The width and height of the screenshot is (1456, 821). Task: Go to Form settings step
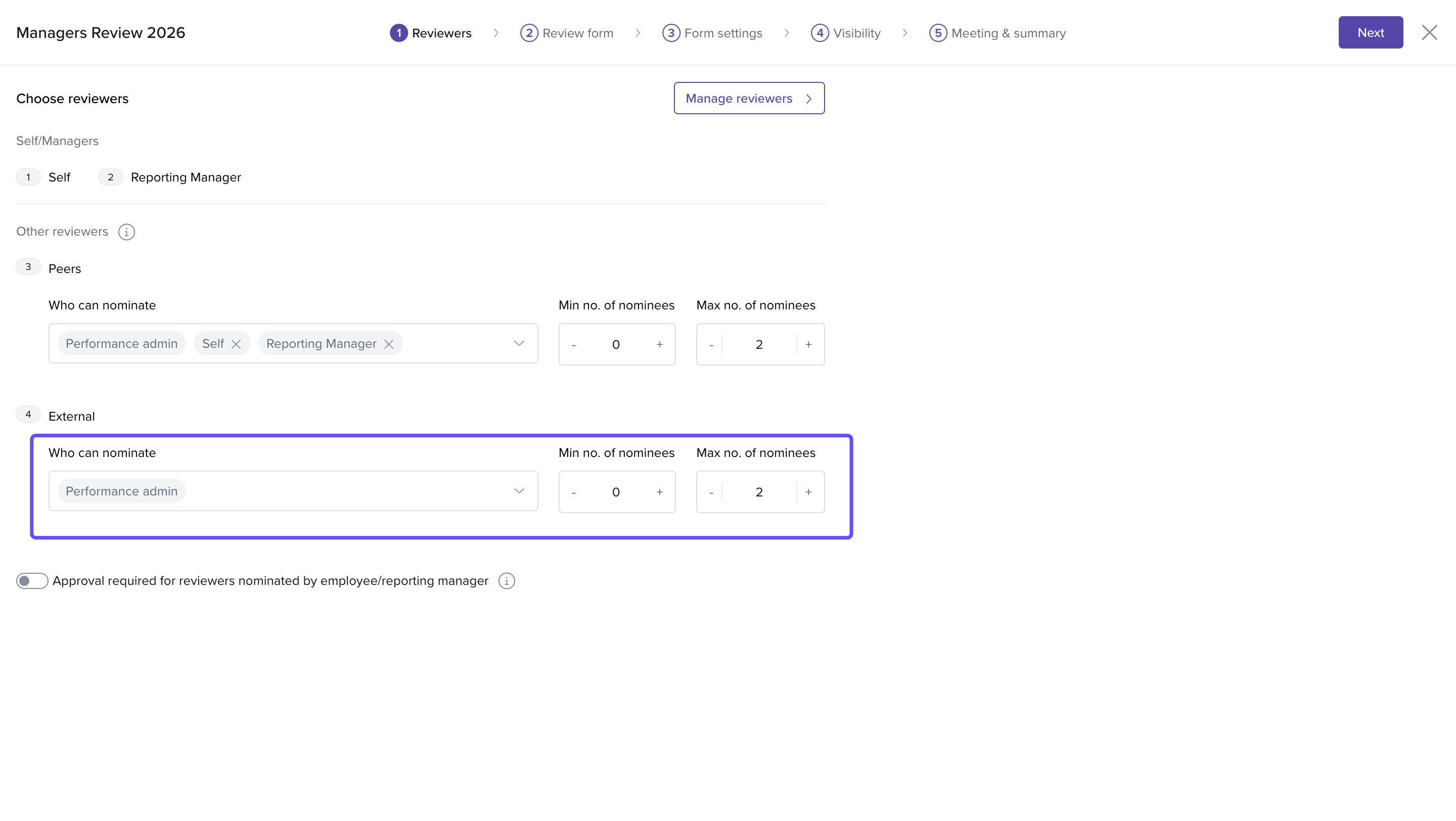(x=712, y=33)
